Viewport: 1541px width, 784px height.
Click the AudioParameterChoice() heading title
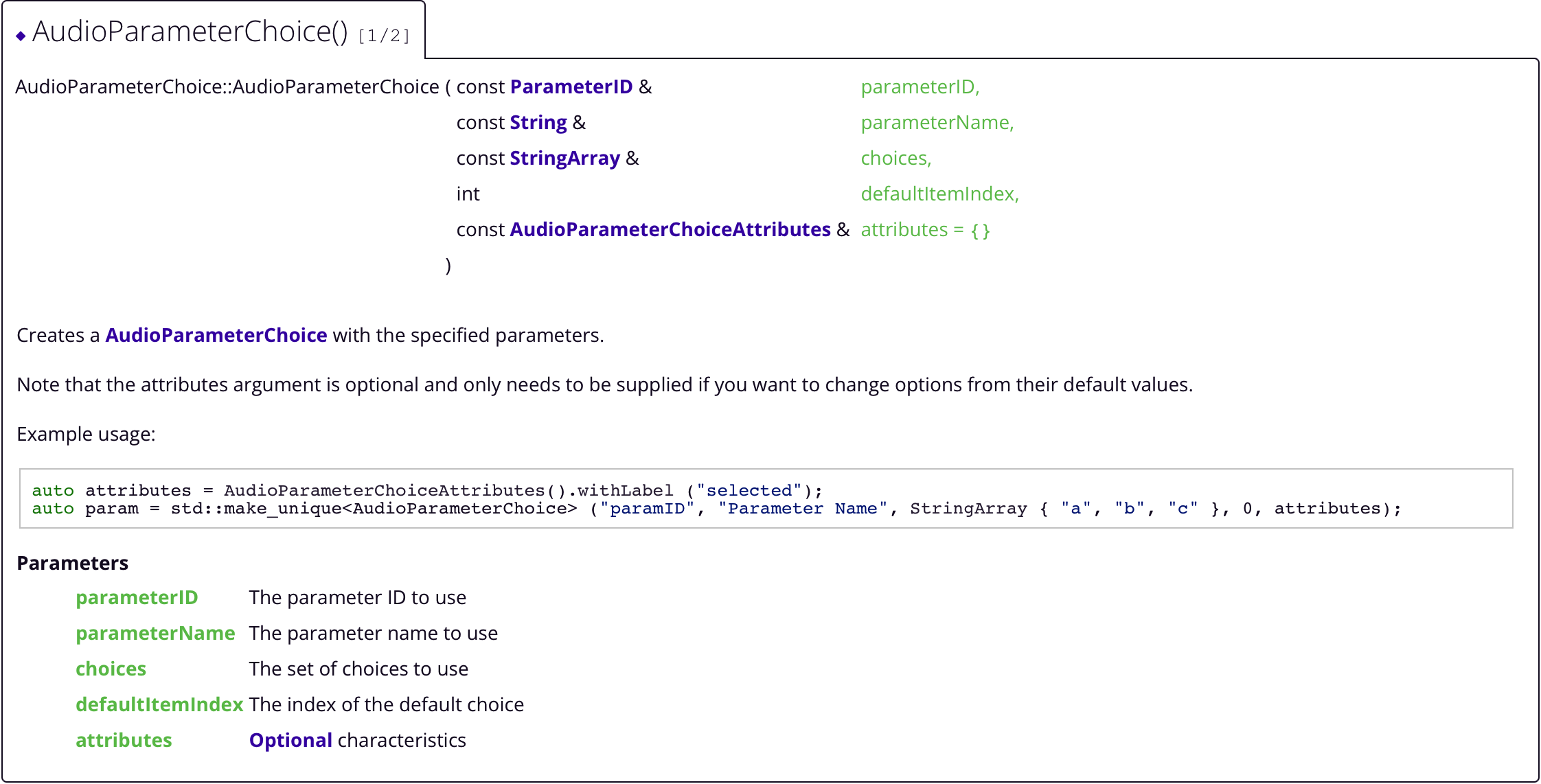click(190, 32)
